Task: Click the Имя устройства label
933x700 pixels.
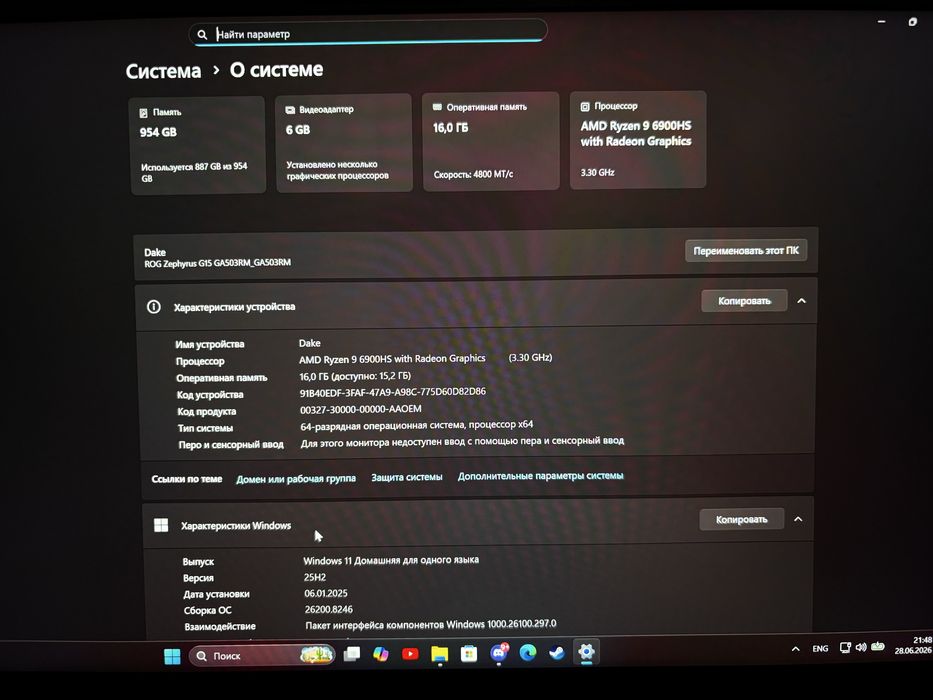Action: tap(209, 344)
